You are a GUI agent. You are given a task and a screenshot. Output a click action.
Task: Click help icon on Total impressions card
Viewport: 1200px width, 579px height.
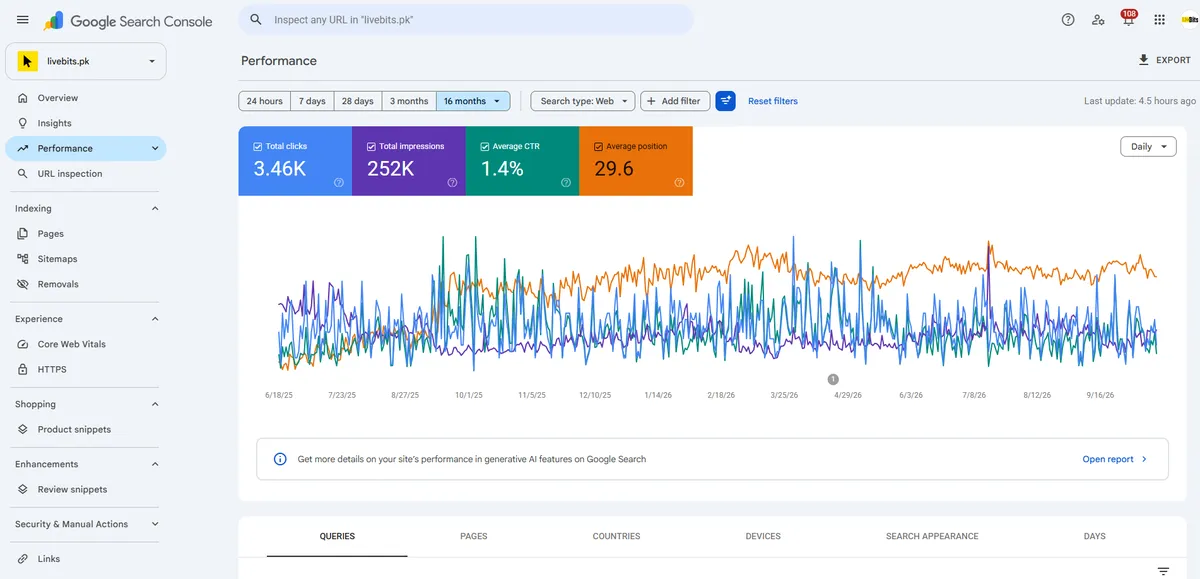452,182
